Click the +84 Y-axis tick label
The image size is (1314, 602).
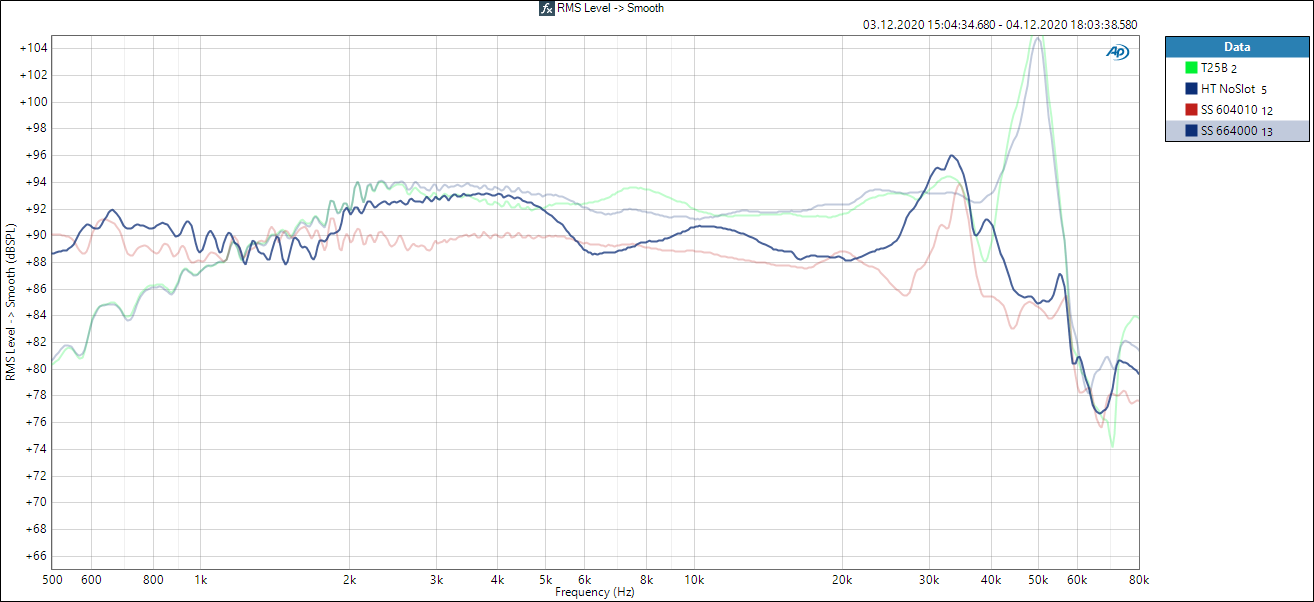[x=35, y=315]
